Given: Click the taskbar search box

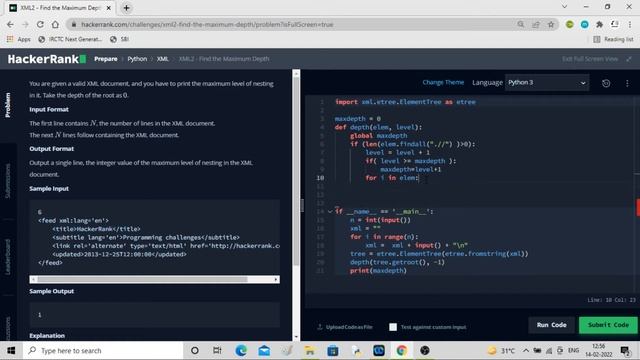Looking at the screenshot, I should [103, 351].
